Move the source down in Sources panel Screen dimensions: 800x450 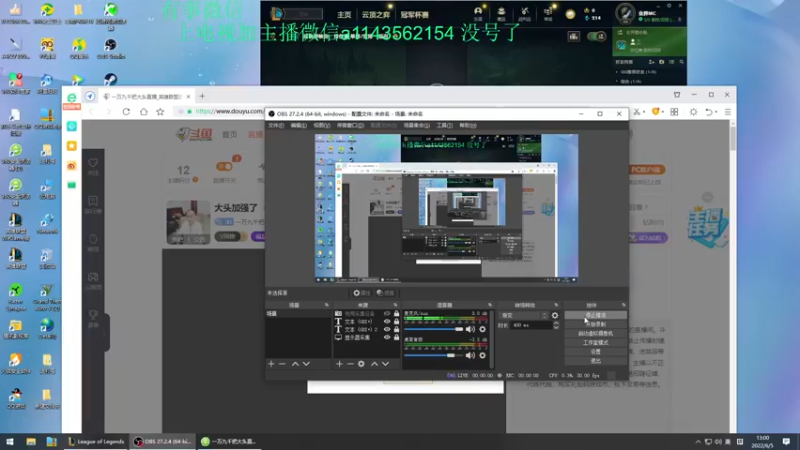click(386, 364)
